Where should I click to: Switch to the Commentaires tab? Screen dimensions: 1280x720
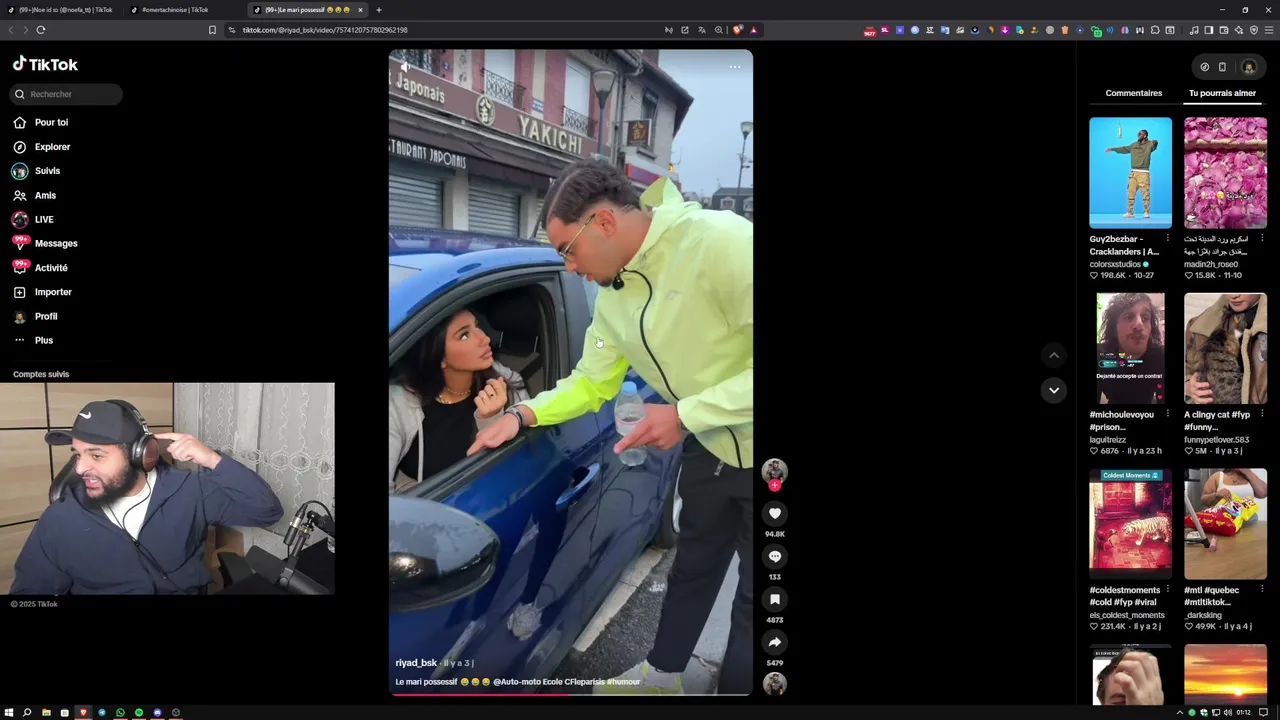tap(1134, 93)
